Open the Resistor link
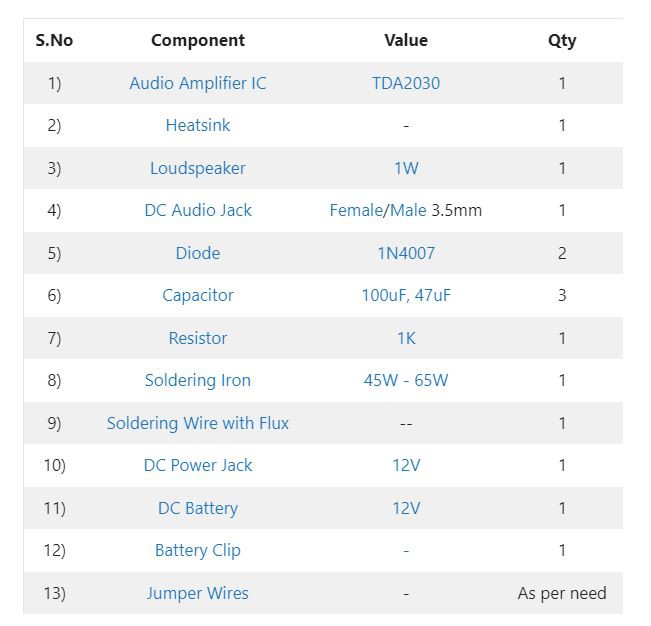 tap(198, 338)
